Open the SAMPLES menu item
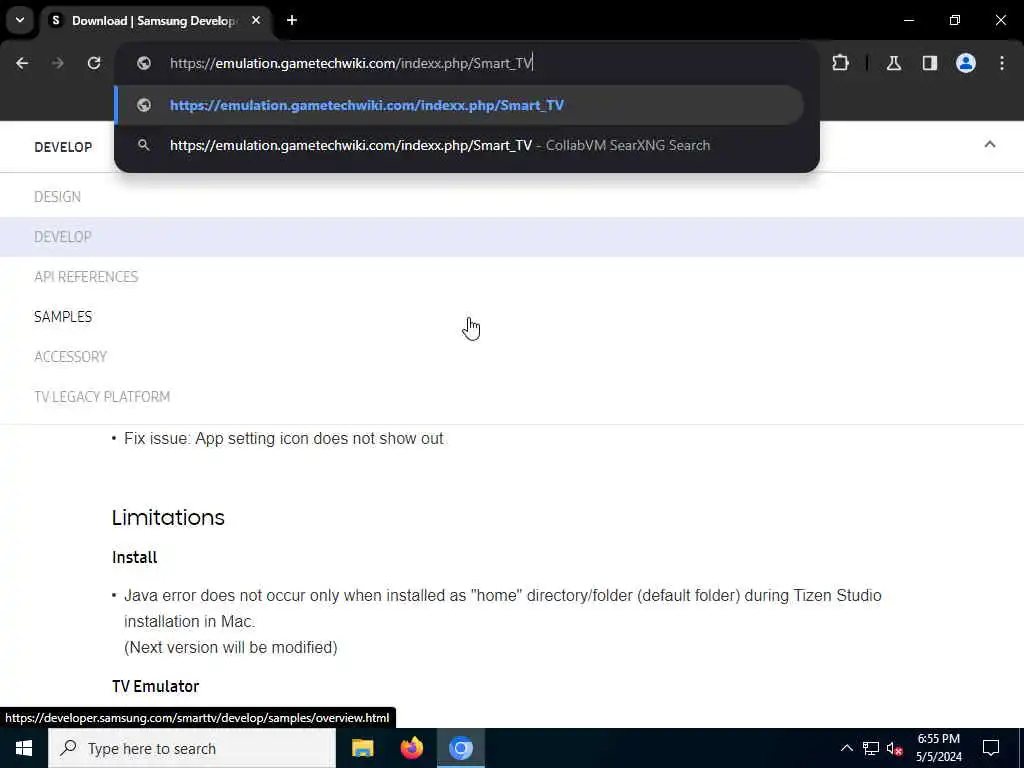Image resolution: width=1024 pixels, height=768 pixels. pos(63,317)
